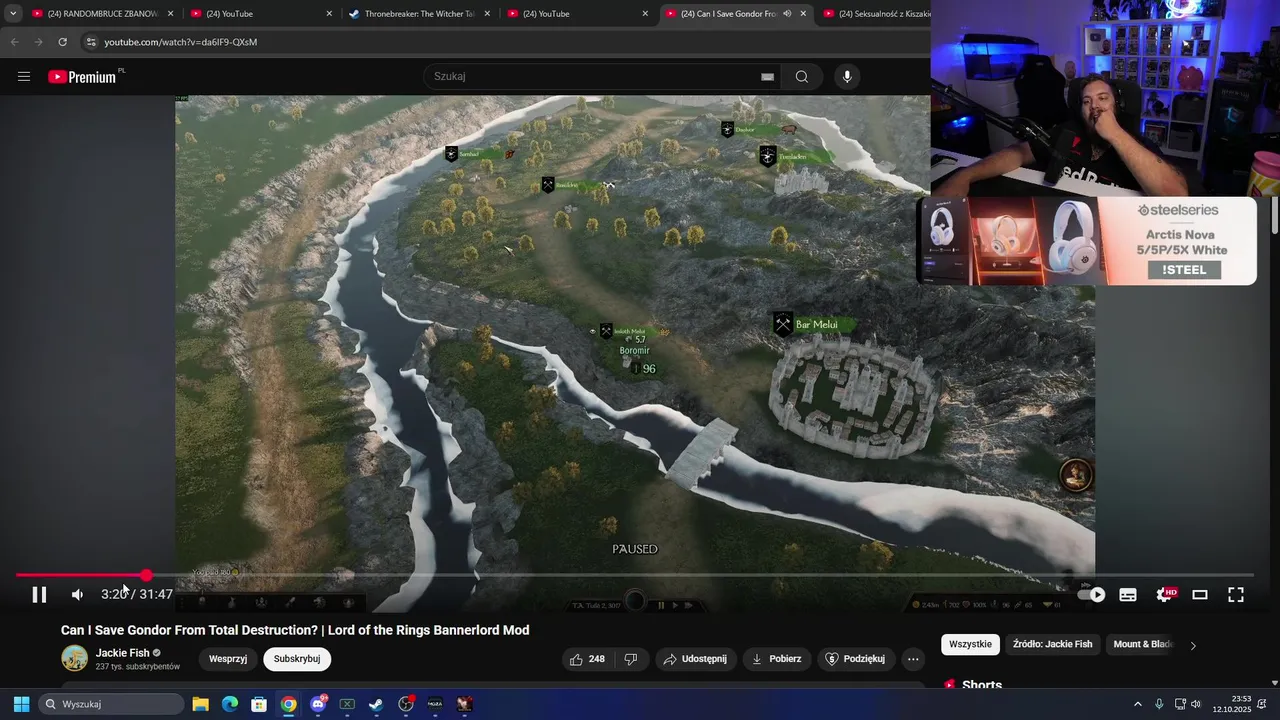The height and width of the screenshot is (720, 1280).
Task: Go forward in browser history
Action: click(38, 42)
